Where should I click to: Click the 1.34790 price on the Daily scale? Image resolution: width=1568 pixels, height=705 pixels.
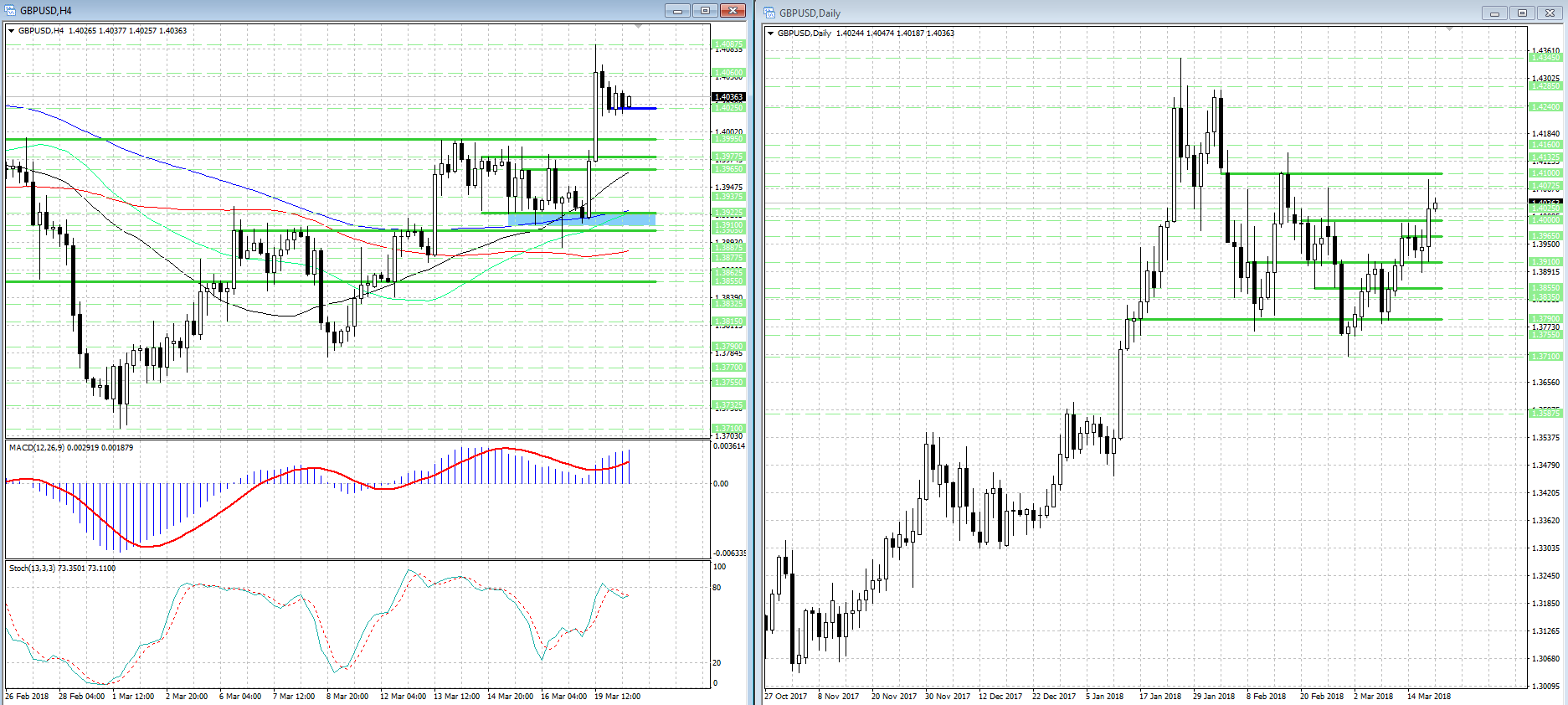1545,466
